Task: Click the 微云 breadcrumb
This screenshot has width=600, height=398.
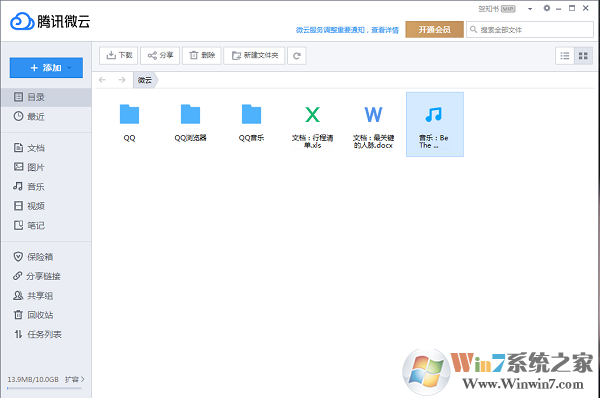Action: coord(145,80)
